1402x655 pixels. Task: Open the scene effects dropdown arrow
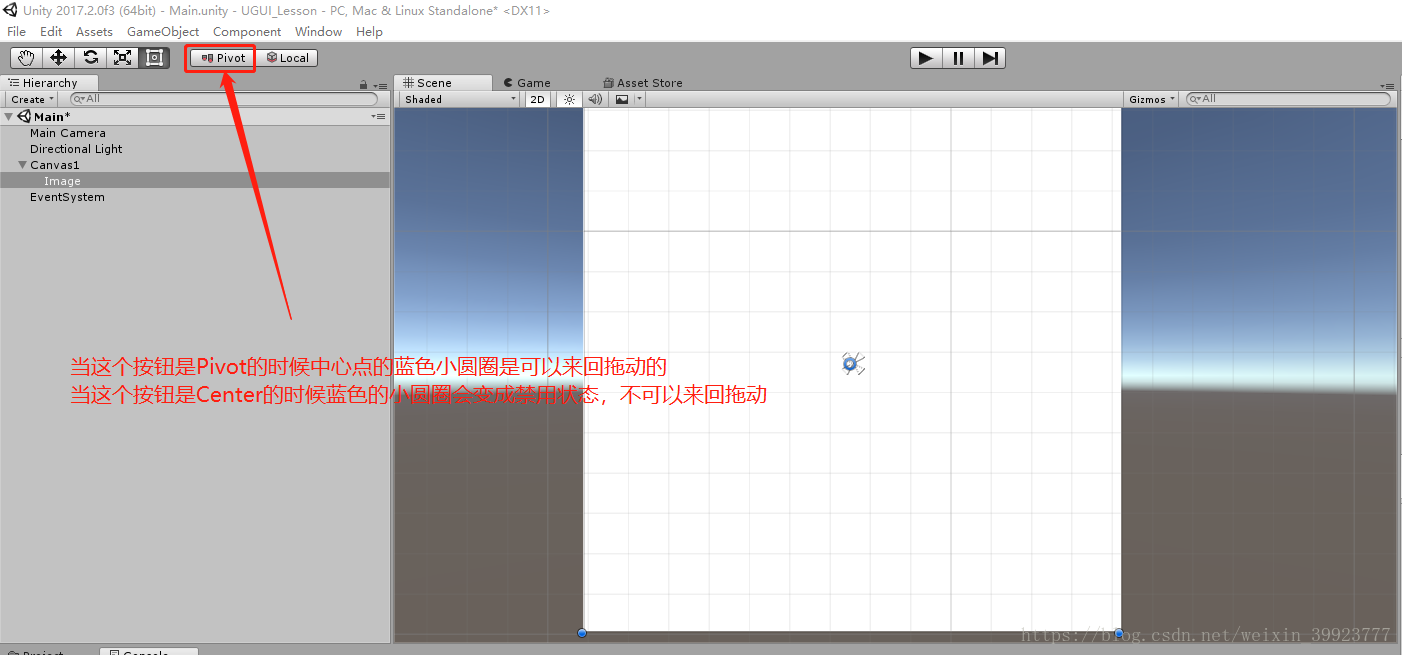pyautogui.click(x=639, y=99)
